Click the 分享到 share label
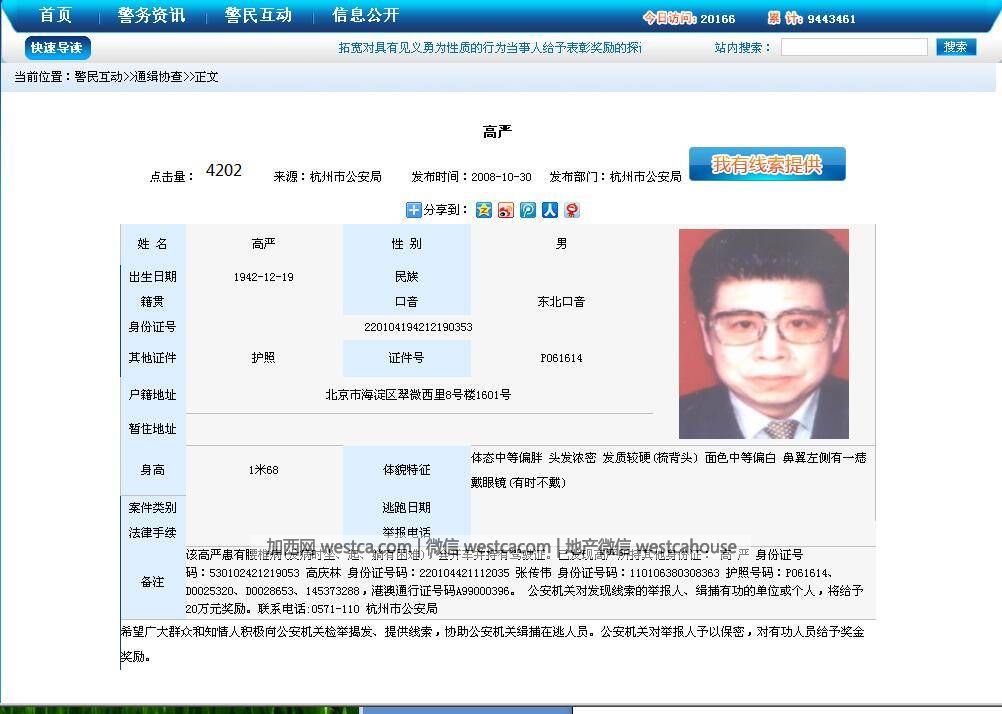1002x714 pixels. pos(445,210)
